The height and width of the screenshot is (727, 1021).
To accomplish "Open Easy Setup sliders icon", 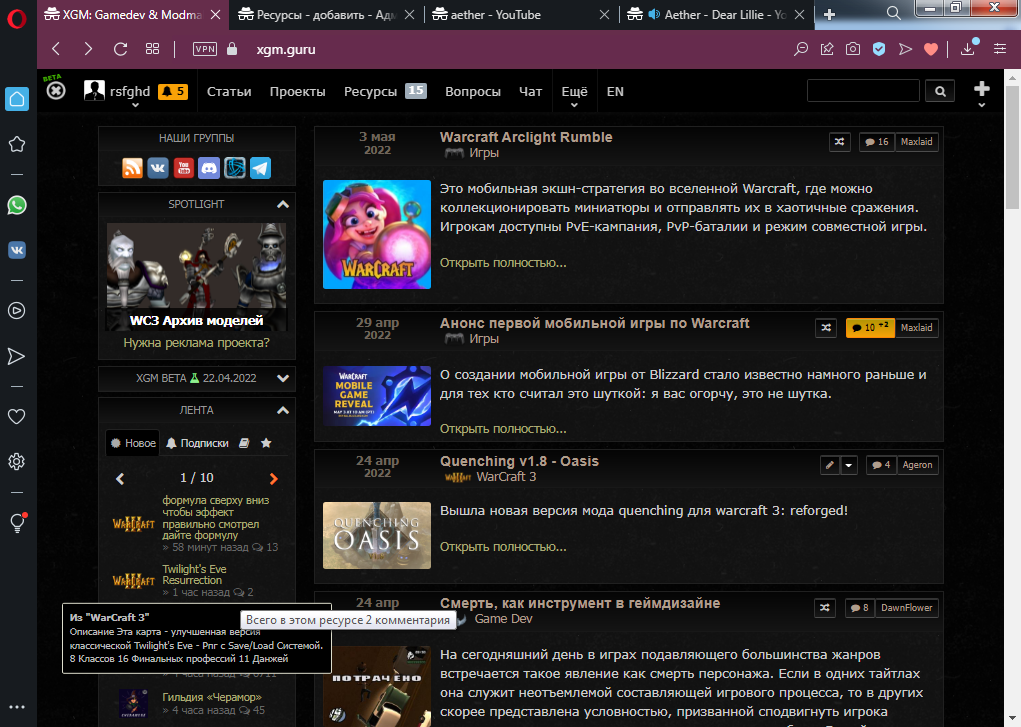I will coord(1000,49).
